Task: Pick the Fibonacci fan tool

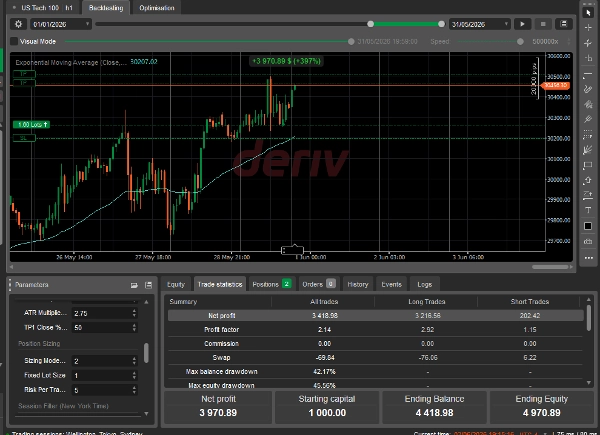Action: [x=588, y=150]
